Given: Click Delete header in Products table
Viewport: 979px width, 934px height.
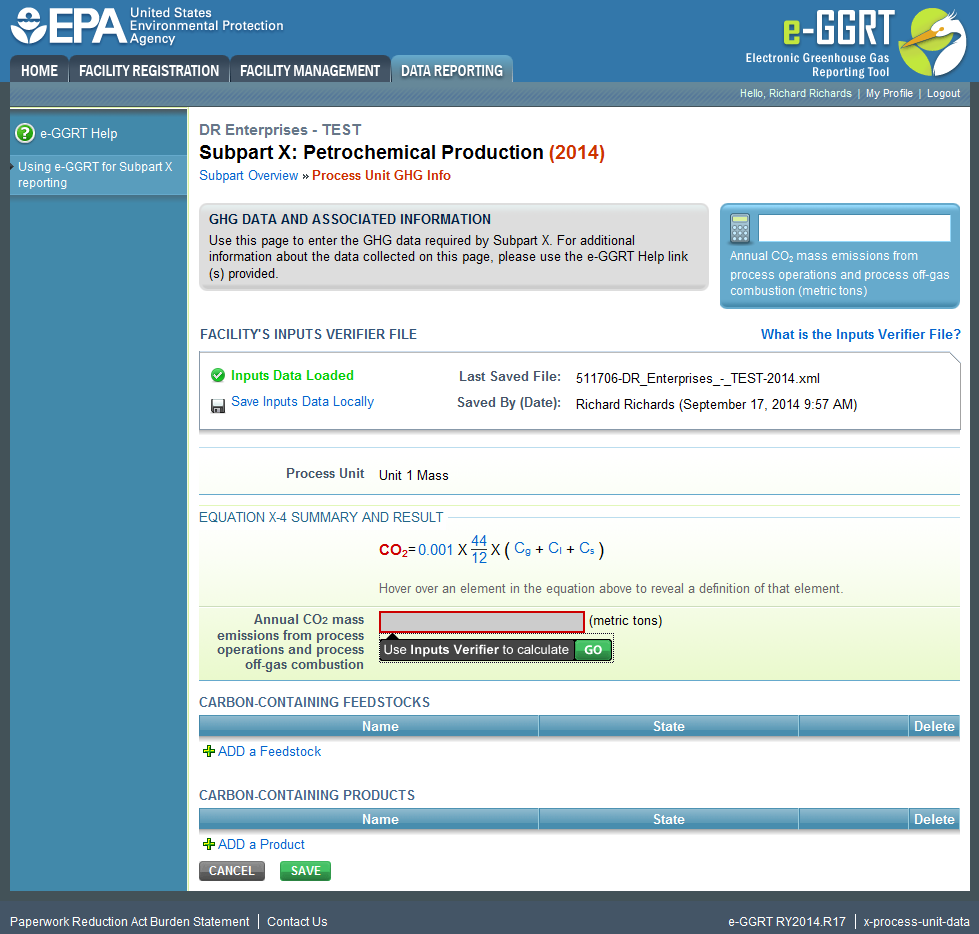Looking at the screenshot, I should 934,819.
